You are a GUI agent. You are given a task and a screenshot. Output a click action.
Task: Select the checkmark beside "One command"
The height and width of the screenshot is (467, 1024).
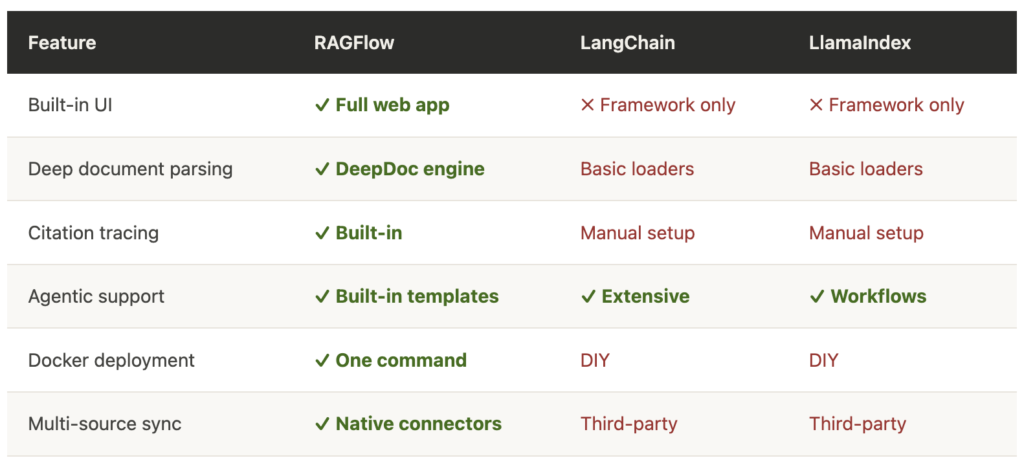click(322, 360)
